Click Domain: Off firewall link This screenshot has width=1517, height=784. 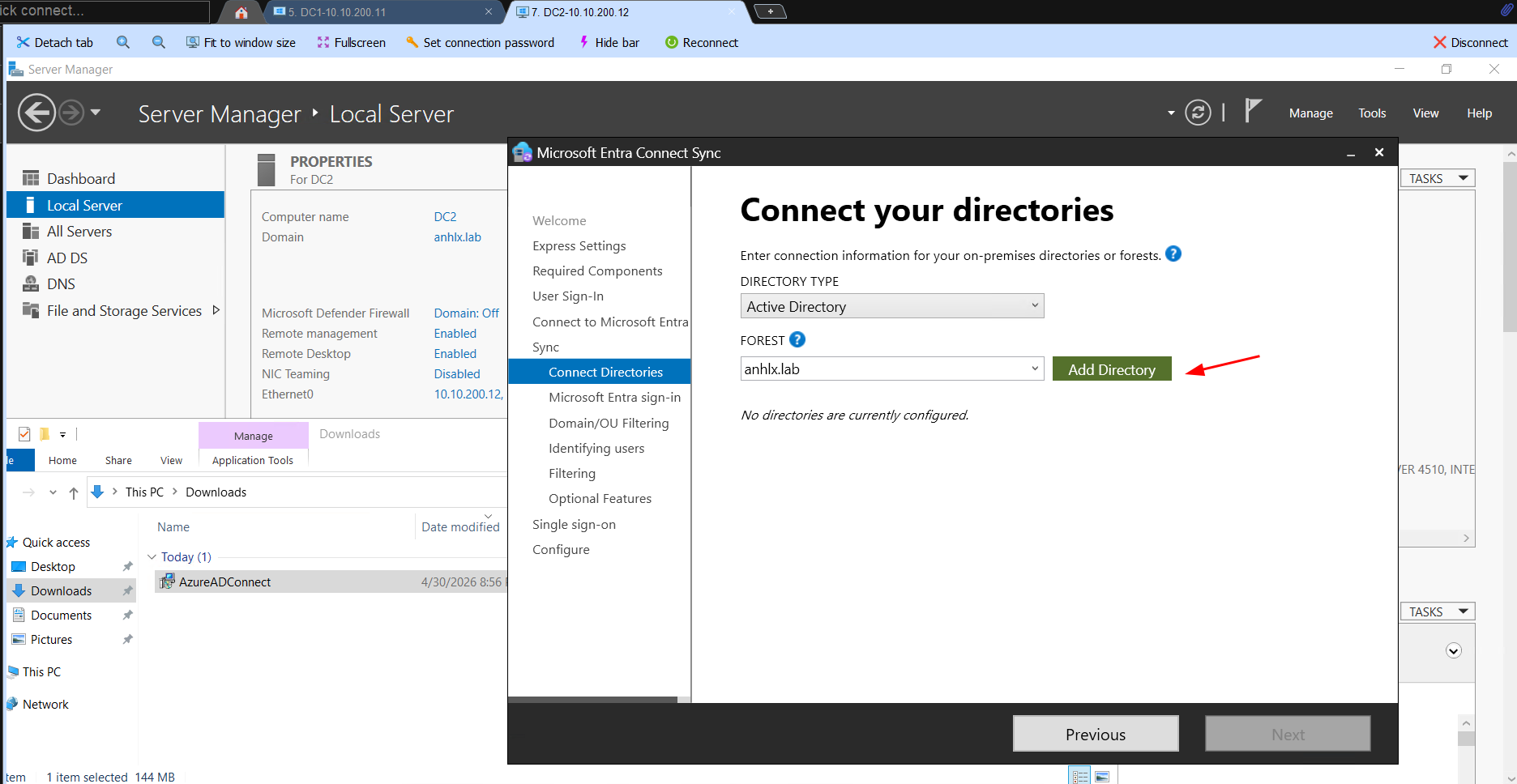tap(466, 313)
